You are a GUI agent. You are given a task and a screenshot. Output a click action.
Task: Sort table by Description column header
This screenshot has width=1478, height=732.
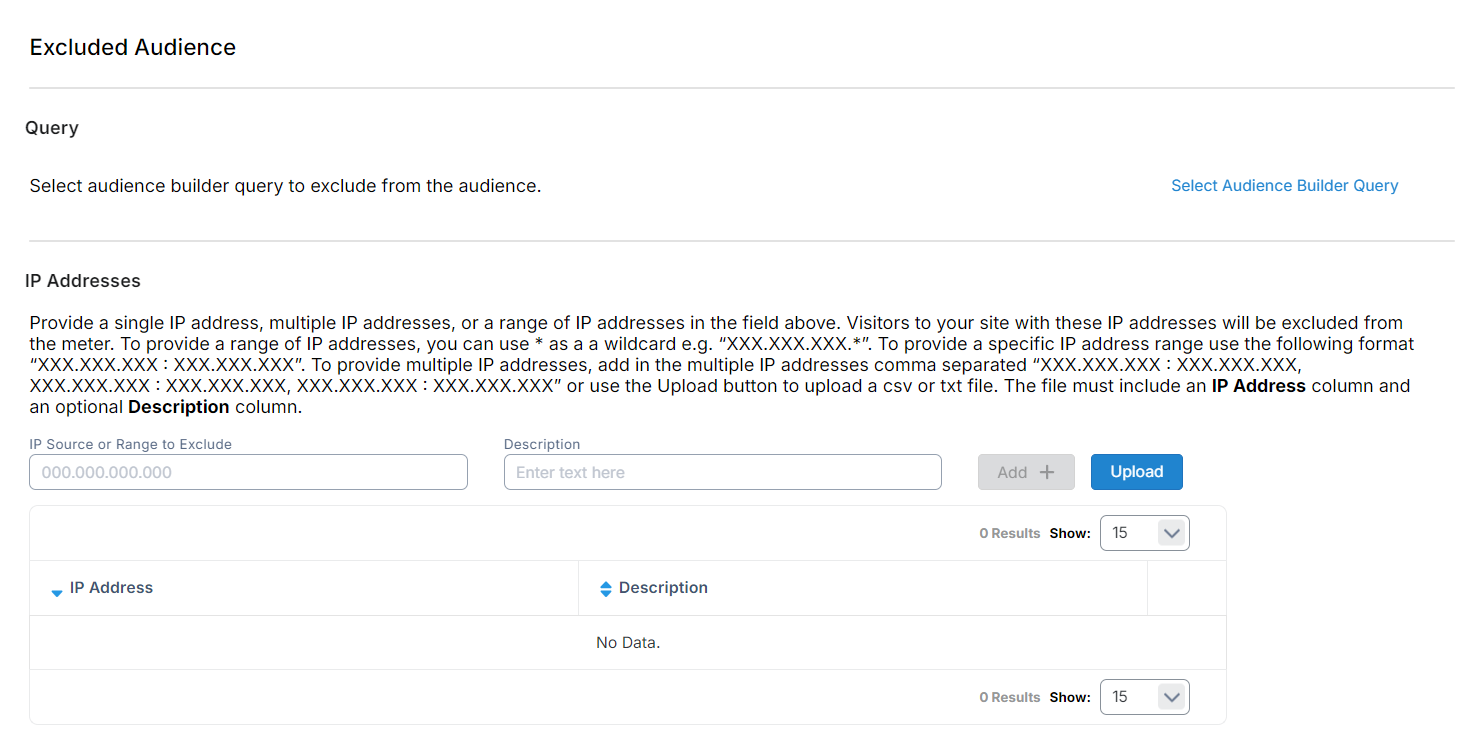(663, 588)
